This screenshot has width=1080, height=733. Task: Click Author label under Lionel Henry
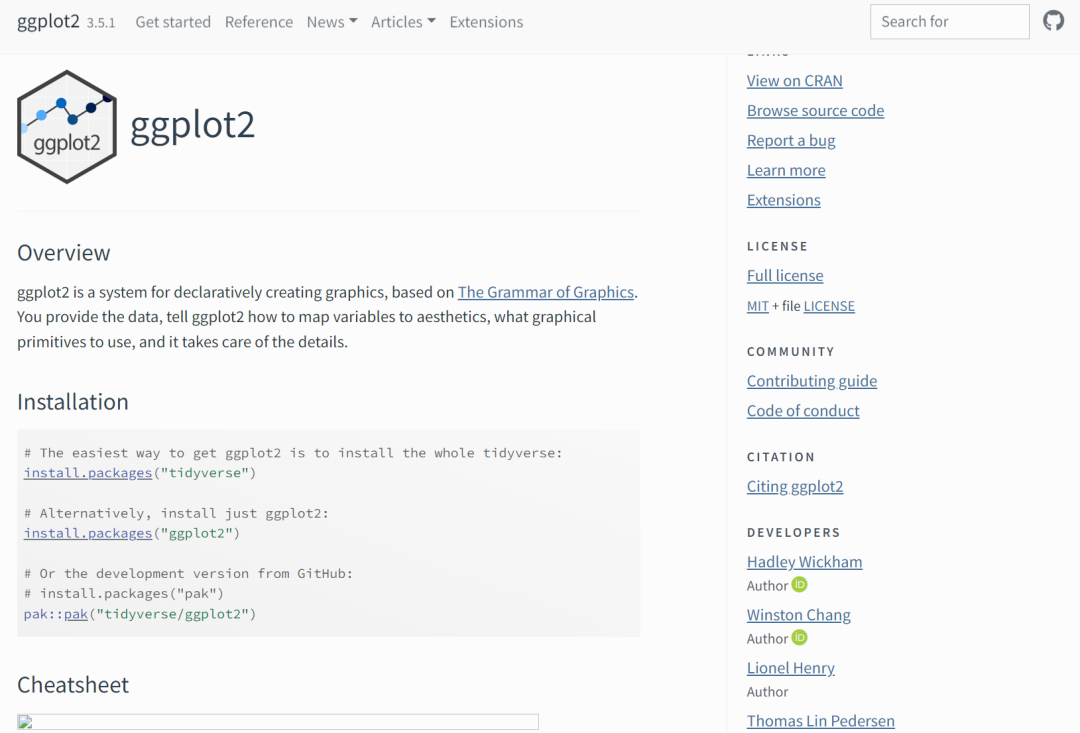[767, 692]
